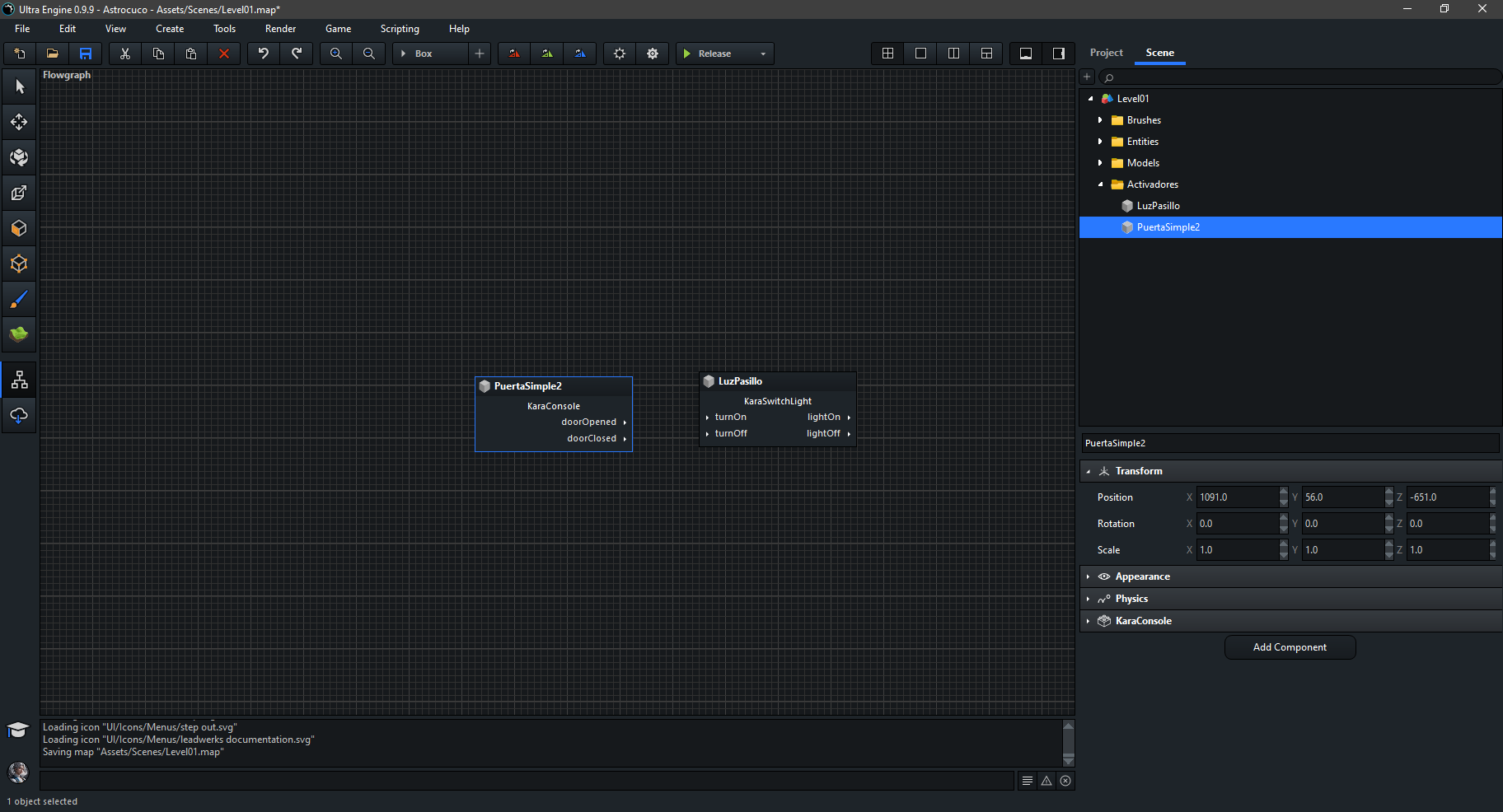Expand the Brushes folder in scene tree

1100,120
